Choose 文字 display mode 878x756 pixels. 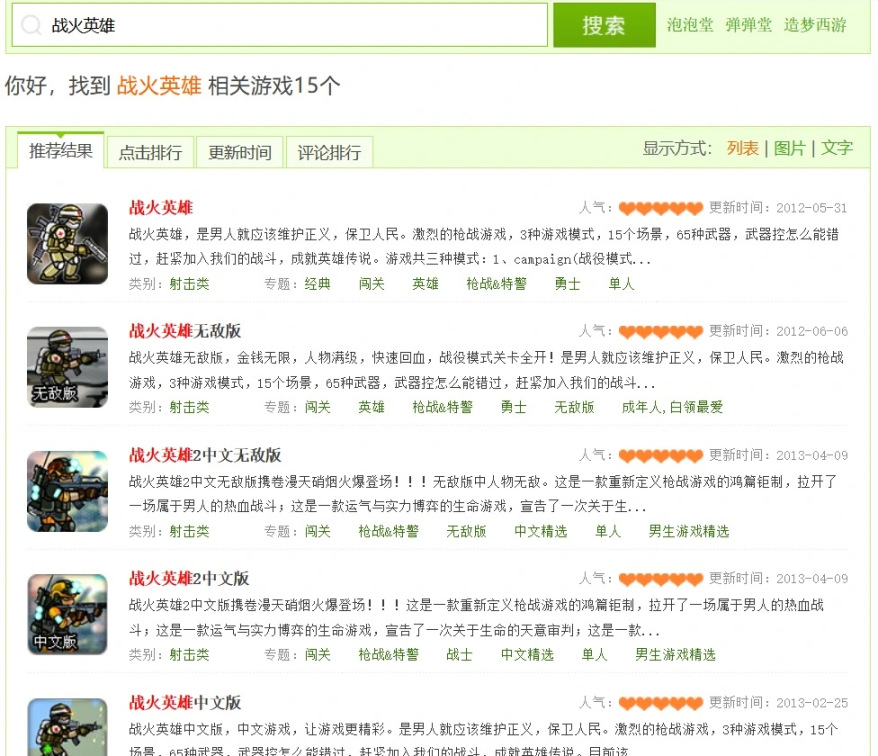pyautogui.click(x=837, y=148)
